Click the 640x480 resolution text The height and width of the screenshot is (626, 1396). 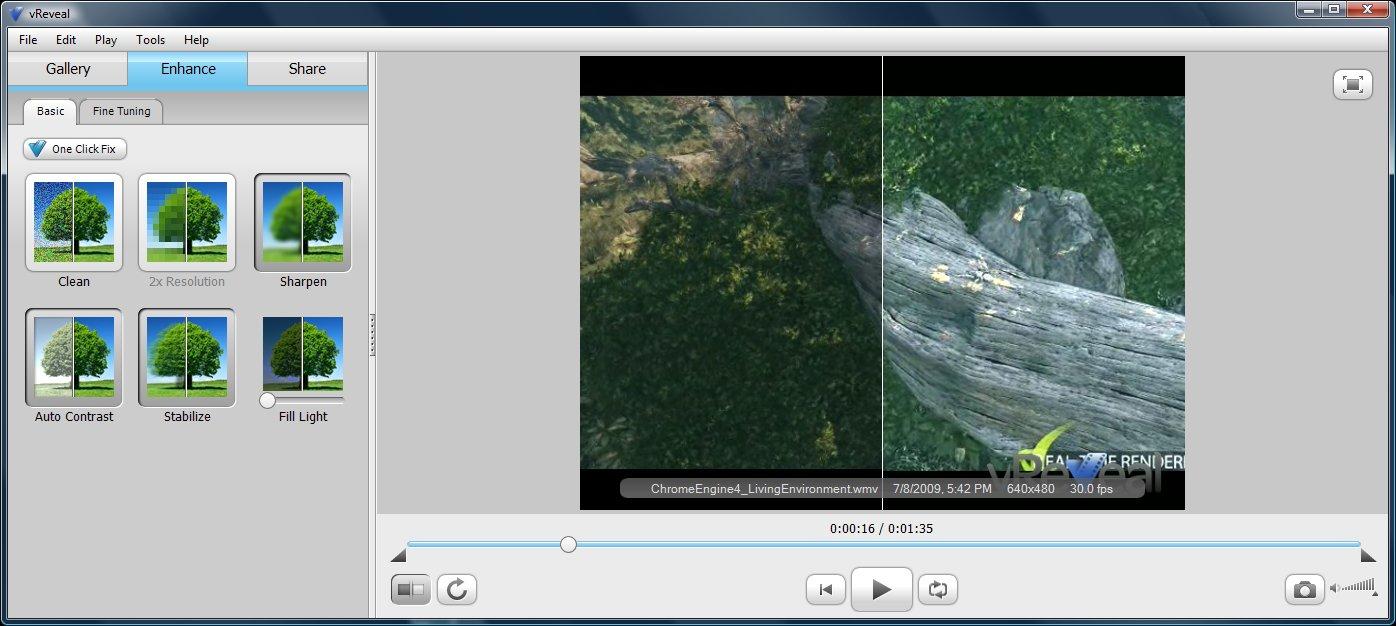(x=1030, y=489)
